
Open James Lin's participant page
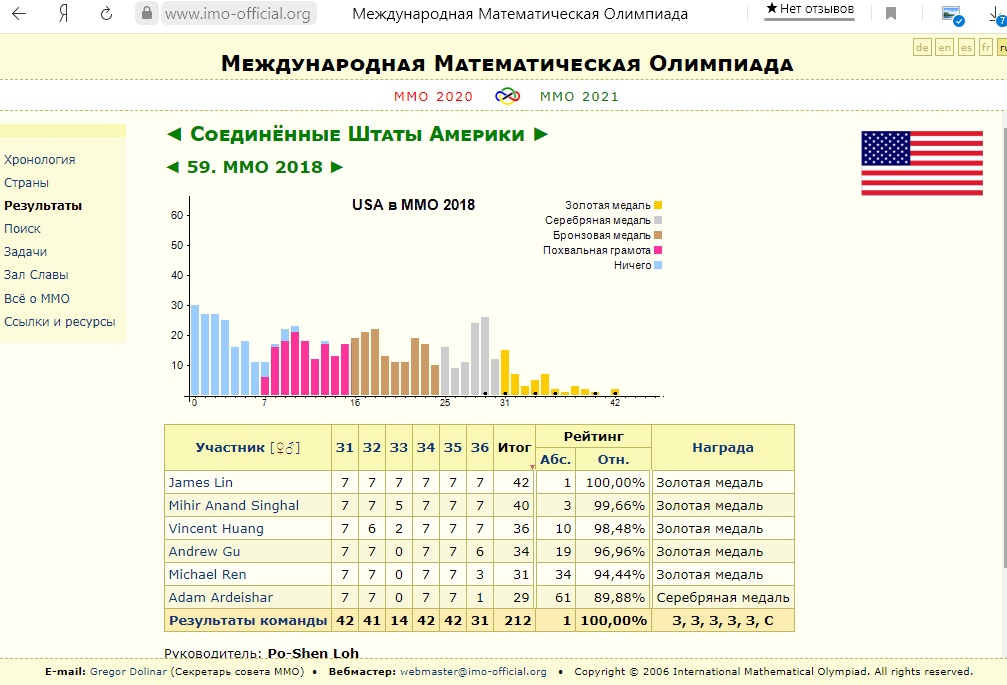point(200,483)
